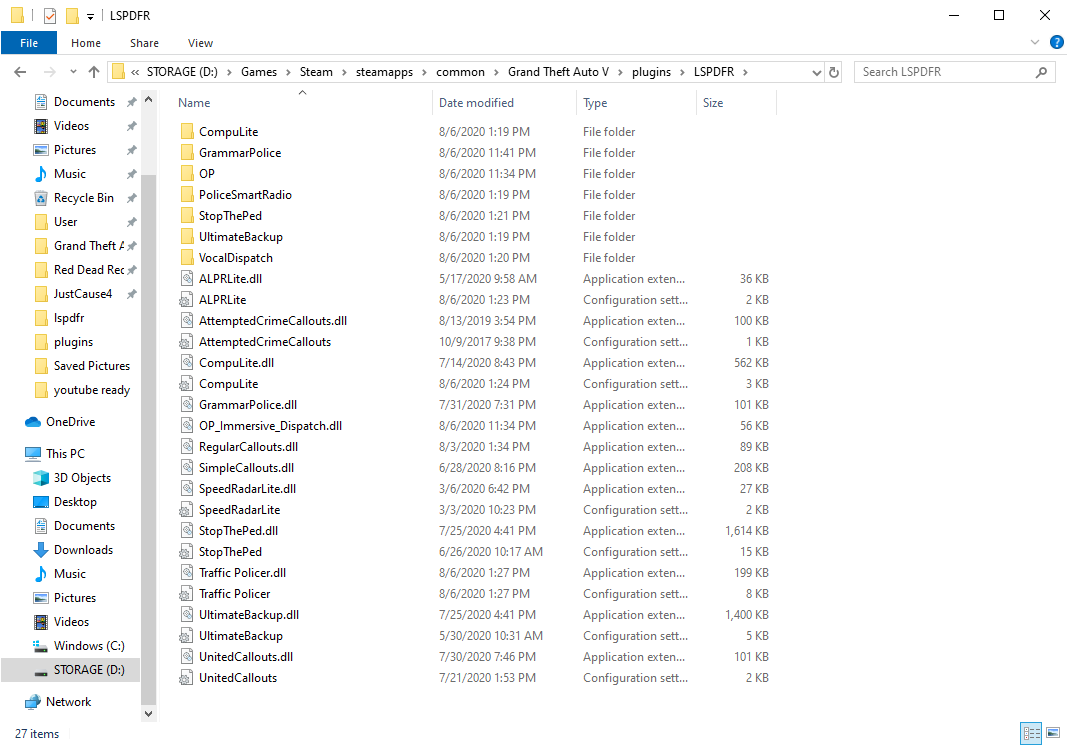This screenshot has width=1067, height=745.
Task: Go to STORAGE (D:) breadcrumb
Action: pos(182,72)
